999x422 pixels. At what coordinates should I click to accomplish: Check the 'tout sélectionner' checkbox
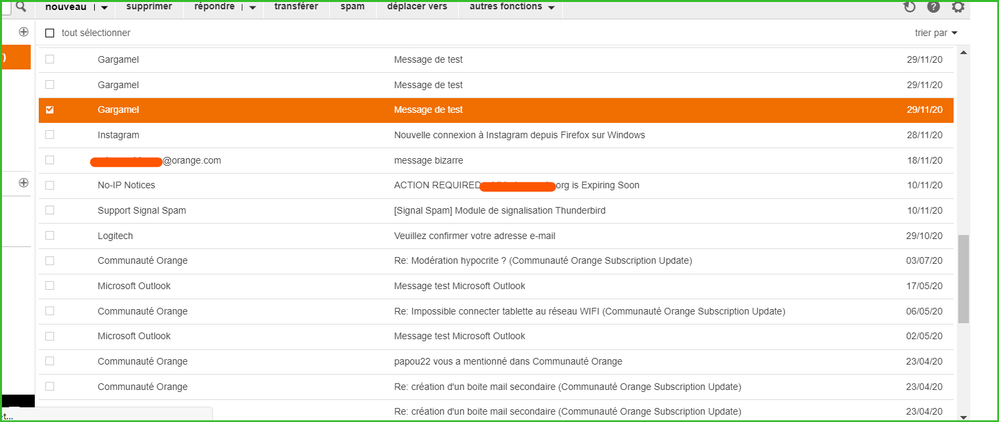coord(50,33)
